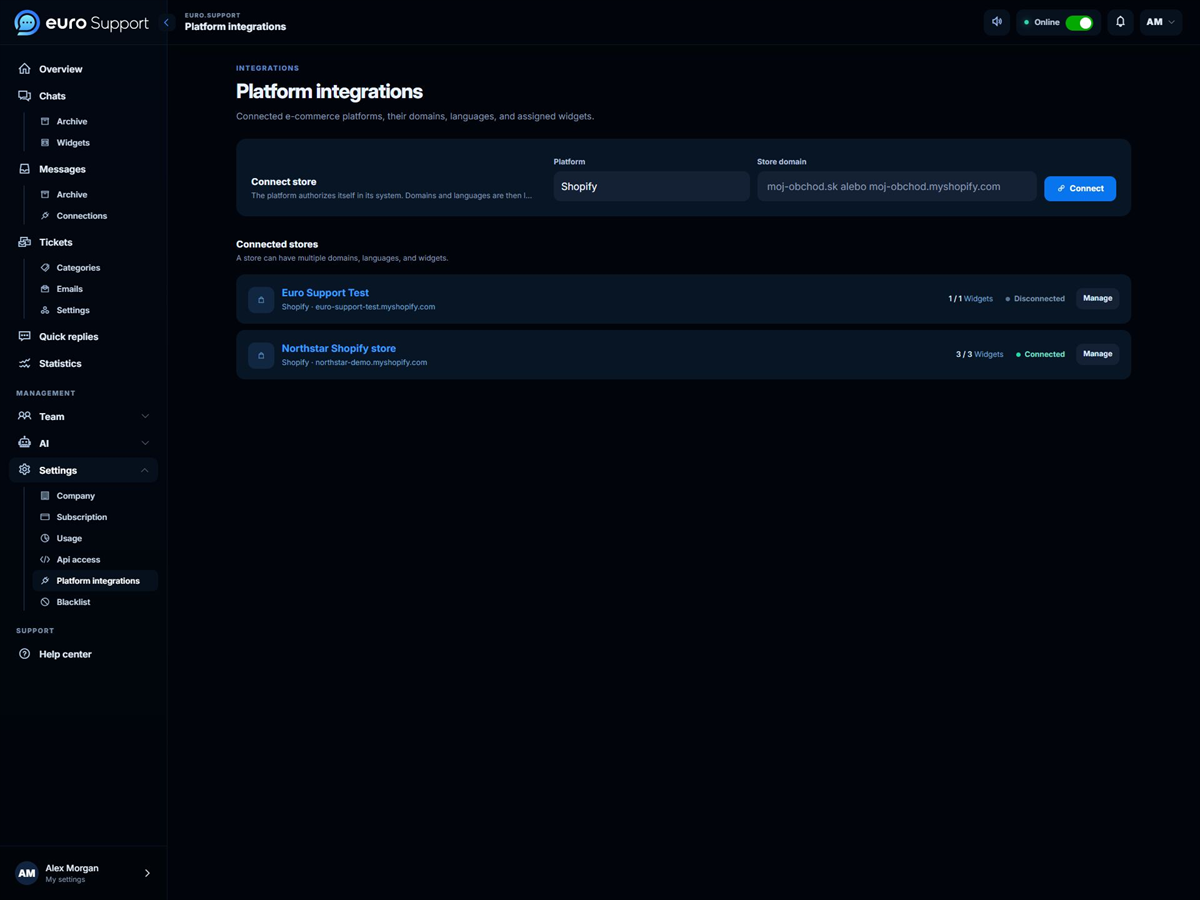Toggle the Online status switch
The height and width of the screenshot is (900, 1200).
point(1079,22)
